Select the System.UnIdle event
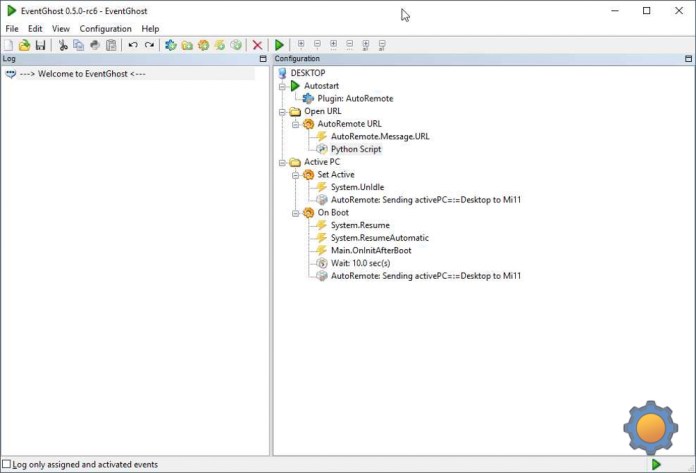The height and width of the screenshot is (473, 696). [x=357, y=187]
